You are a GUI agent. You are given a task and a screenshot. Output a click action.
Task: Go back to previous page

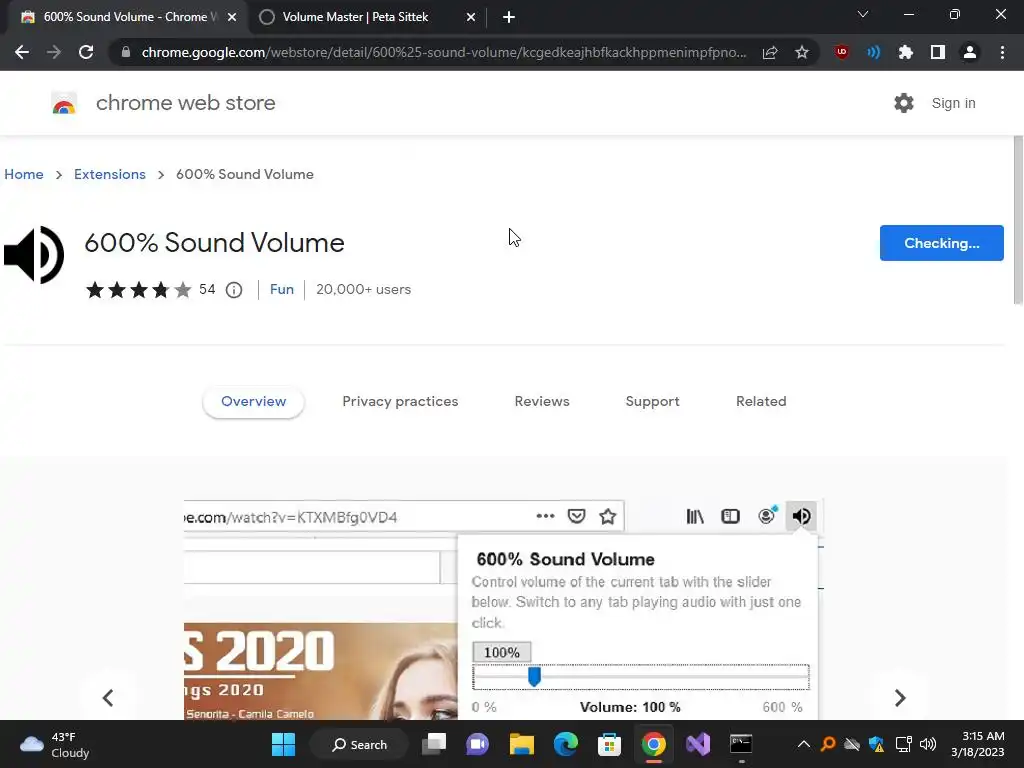pos(22,52)
